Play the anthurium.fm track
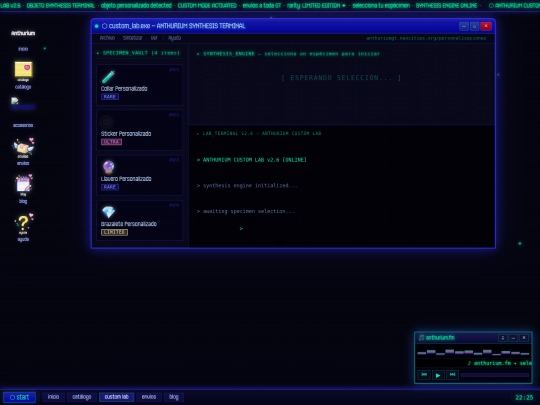 (438, 375)
